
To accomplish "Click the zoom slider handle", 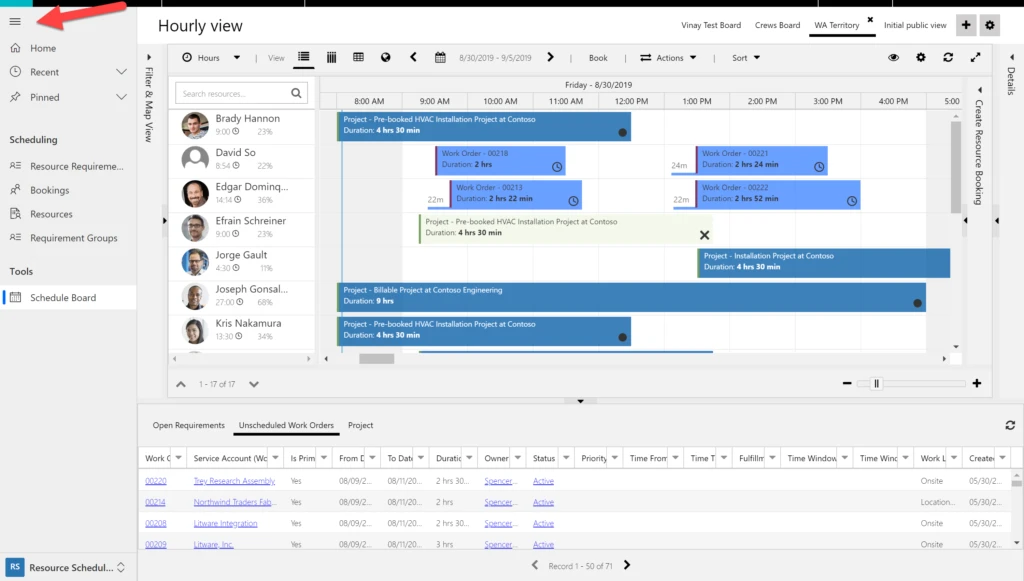I will [877, 383].
